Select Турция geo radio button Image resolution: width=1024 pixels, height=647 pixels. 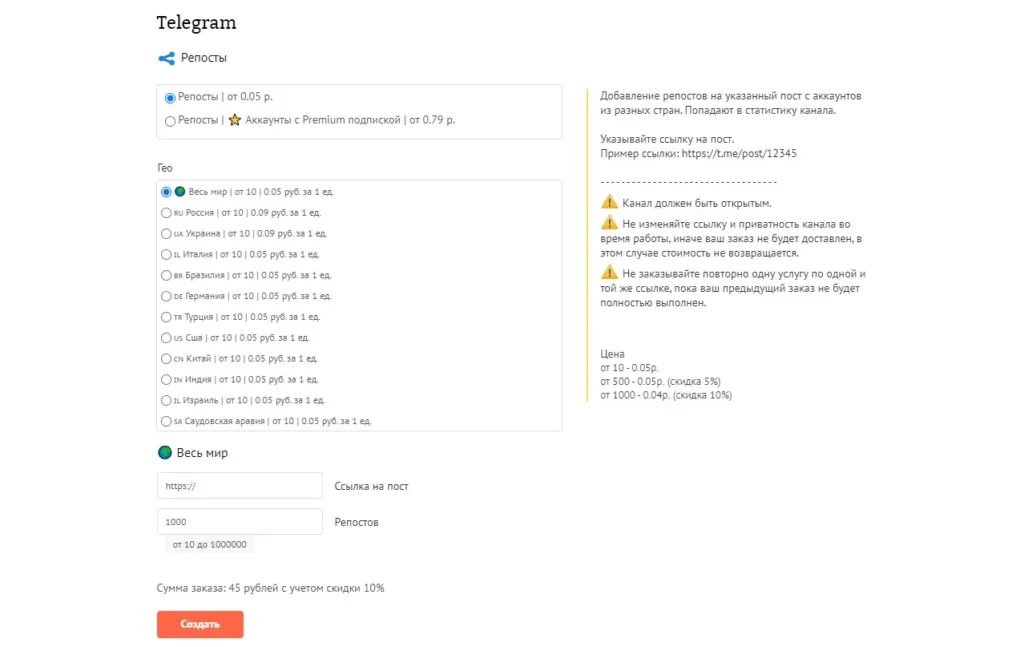[x=166, y=317]
